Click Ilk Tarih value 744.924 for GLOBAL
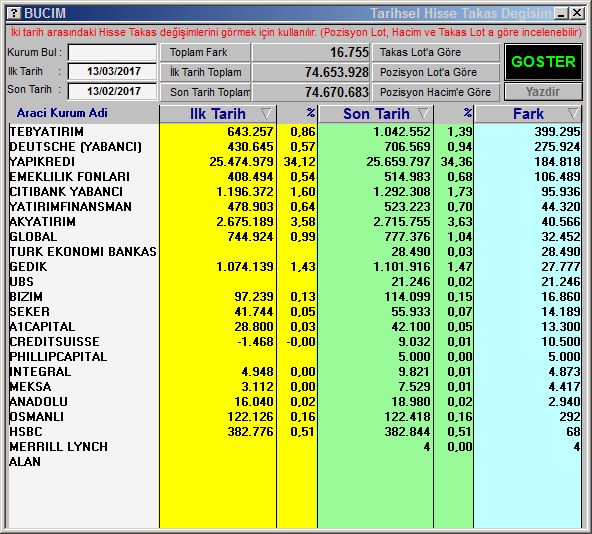The height and width of the screenshot is (534, 592). pos(250,237)
